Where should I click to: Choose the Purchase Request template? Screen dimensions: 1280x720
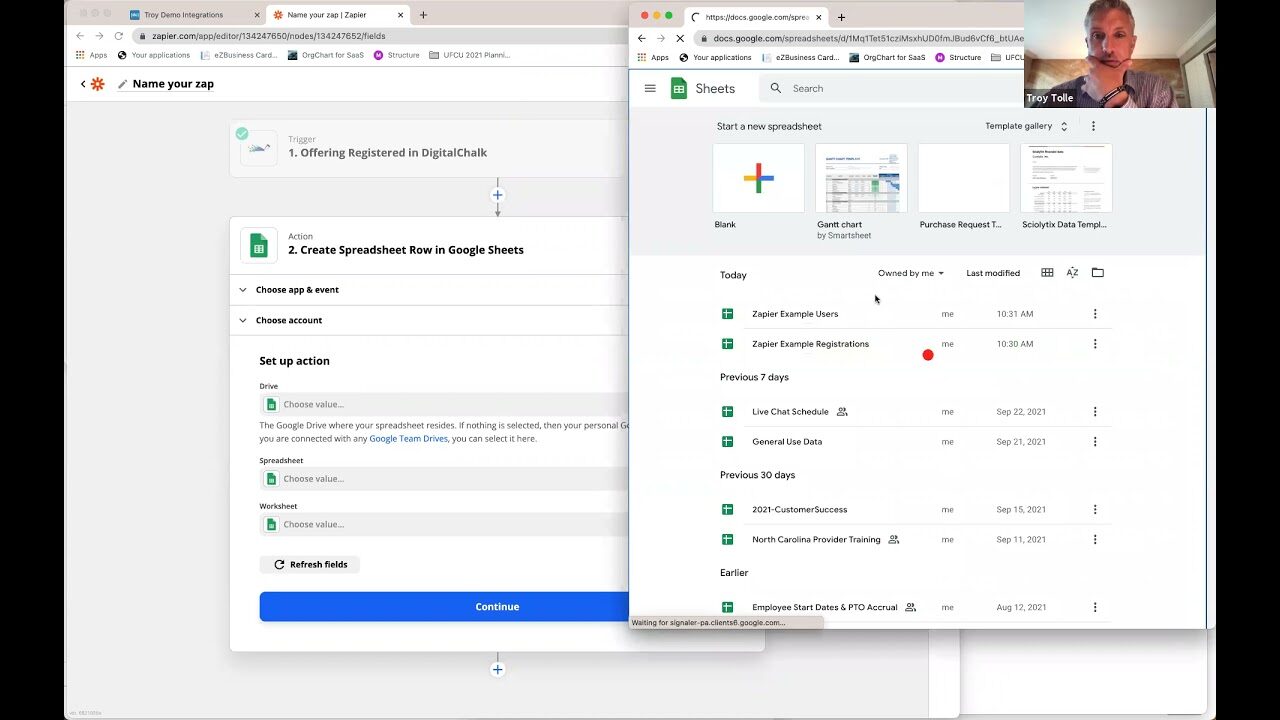click(x=964, y=178)
